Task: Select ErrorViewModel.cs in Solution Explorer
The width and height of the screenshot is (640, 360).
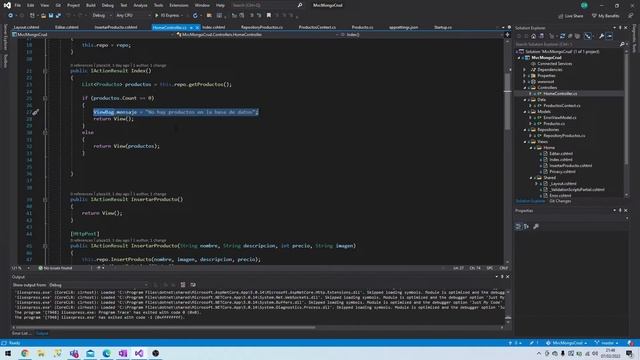Action: coord(560,118)
